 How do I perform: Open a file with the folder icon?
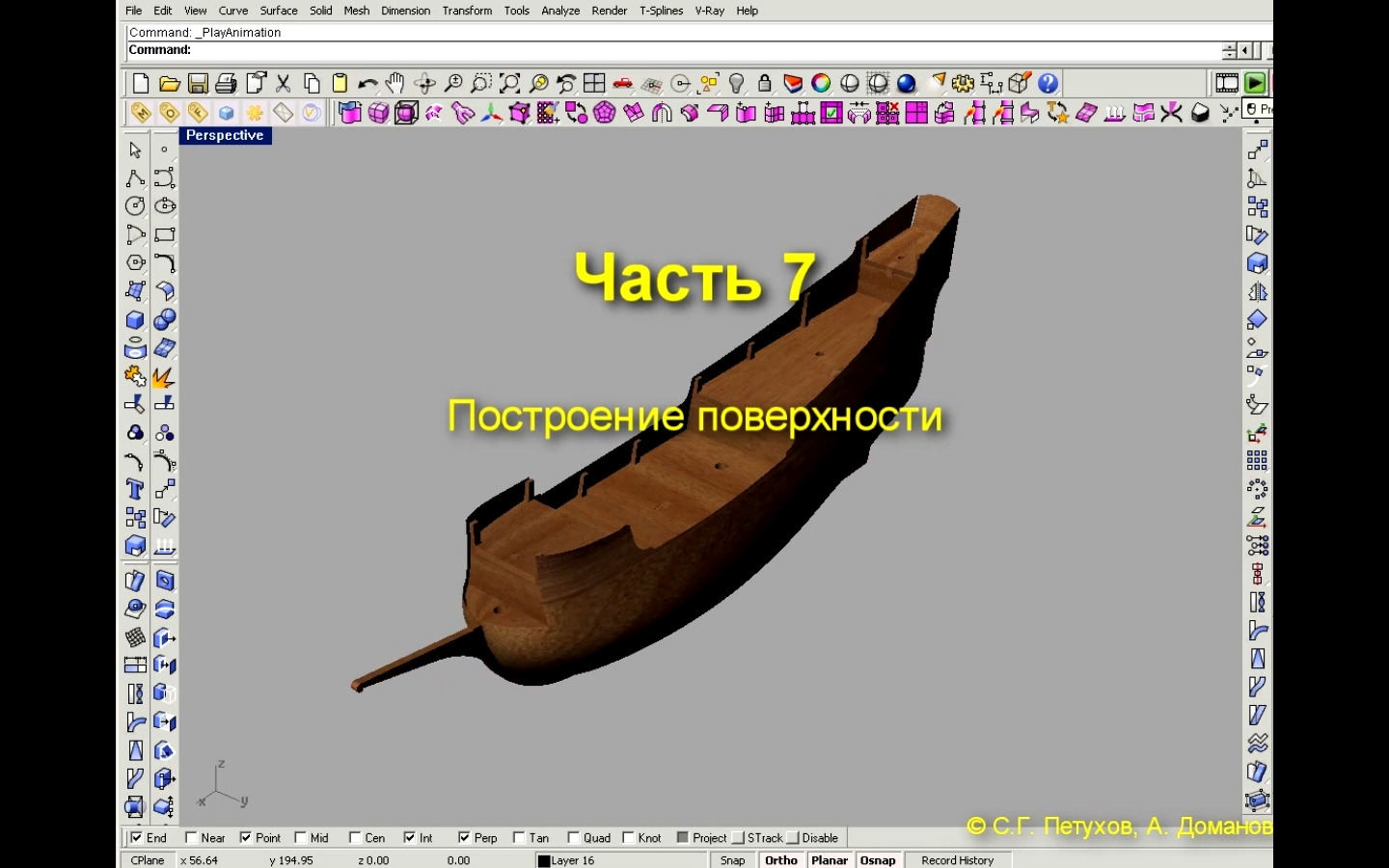(x=170, y=84)
